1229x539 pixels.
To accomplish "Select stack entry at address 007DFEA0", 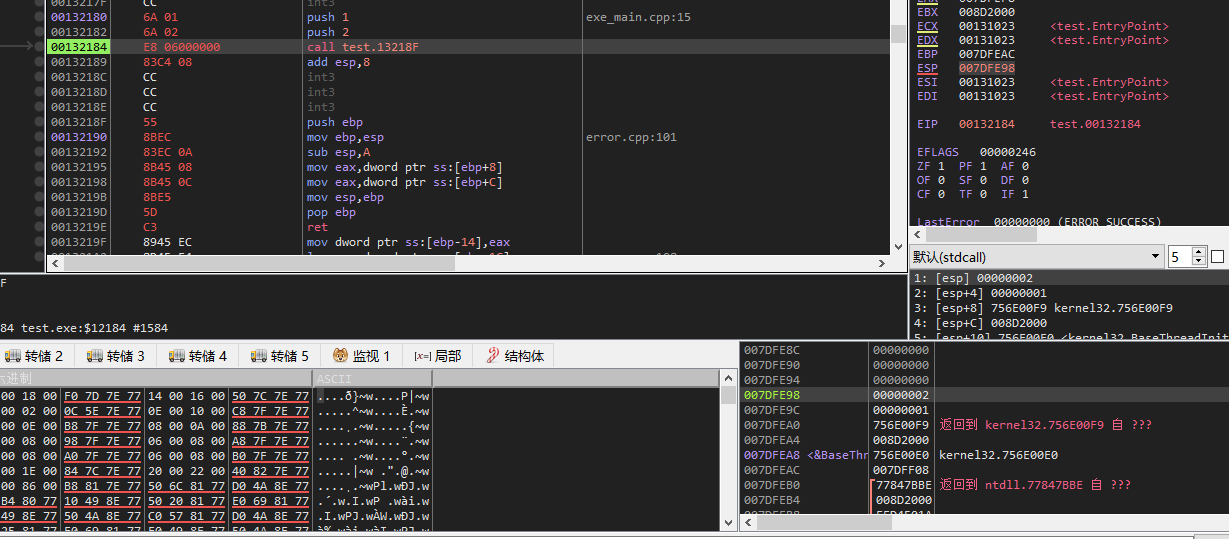I will [772, 425].
